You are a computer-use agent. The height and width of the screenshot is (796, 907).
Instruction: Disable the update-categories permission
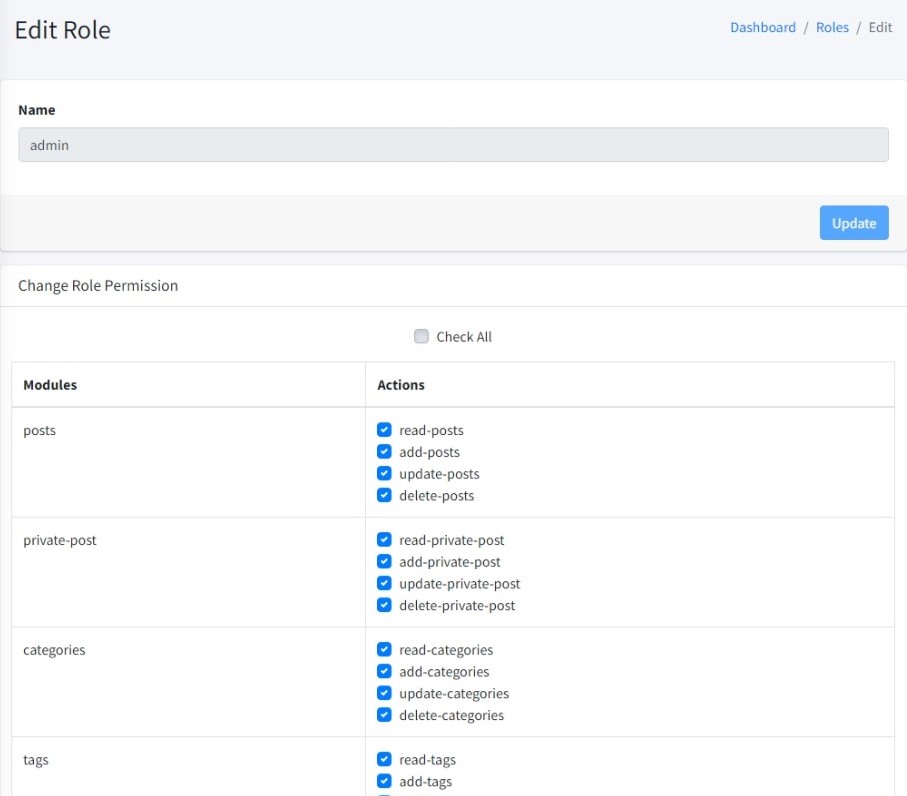(x=384, y=694)
